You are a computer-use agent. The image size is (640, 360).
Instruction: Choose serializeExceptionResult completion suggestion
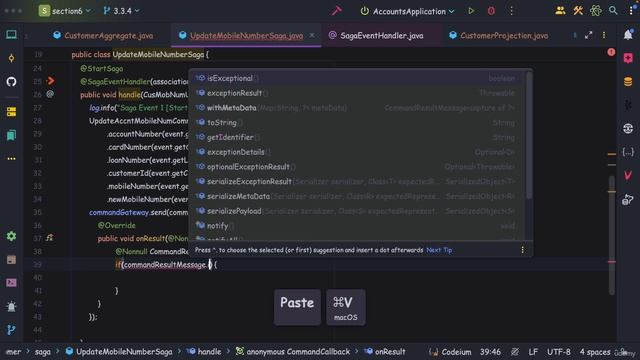point(357,181)
